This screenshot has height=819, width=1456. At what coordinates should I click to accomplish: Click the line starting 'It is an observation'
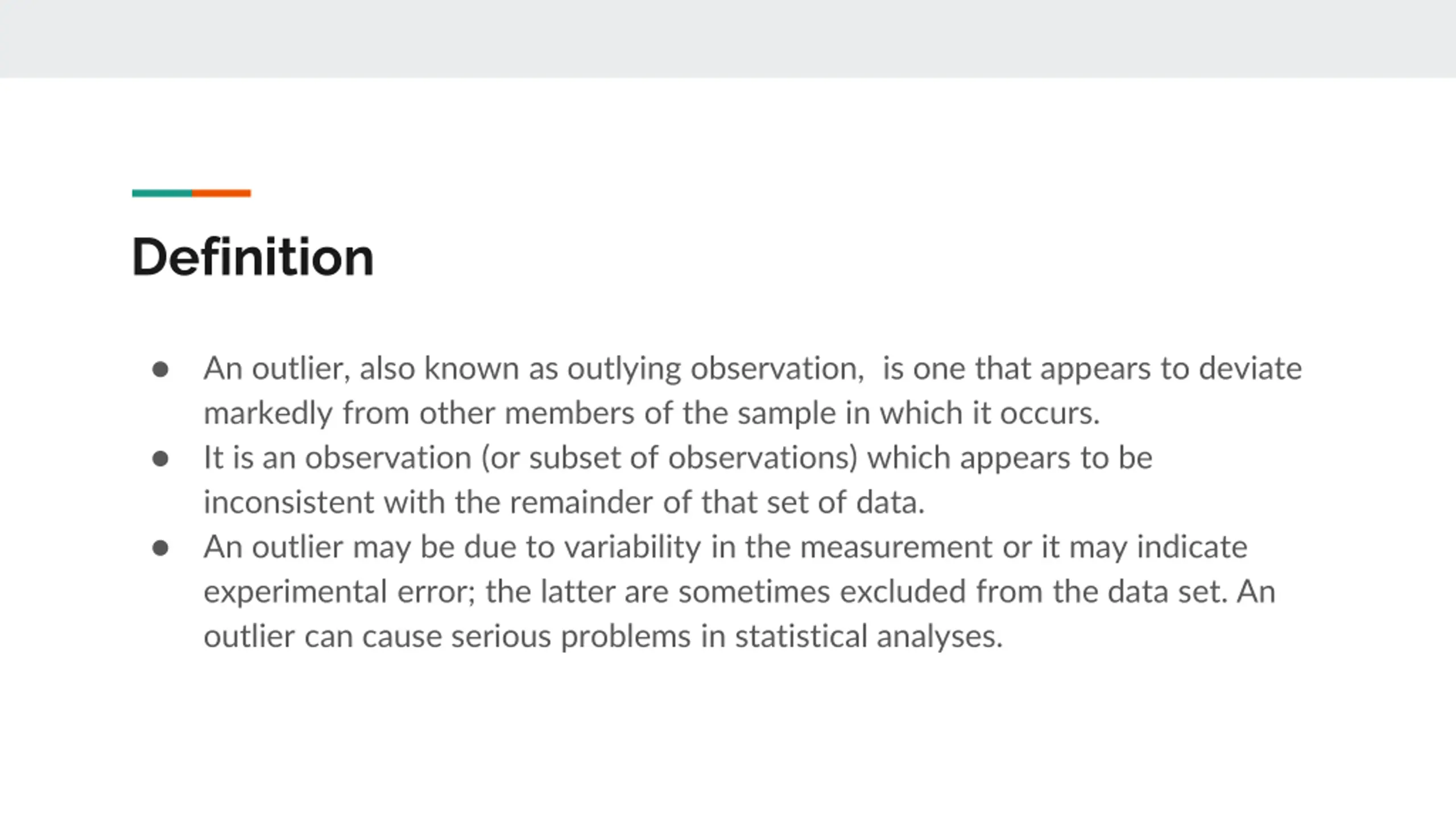tap(678, 458)
